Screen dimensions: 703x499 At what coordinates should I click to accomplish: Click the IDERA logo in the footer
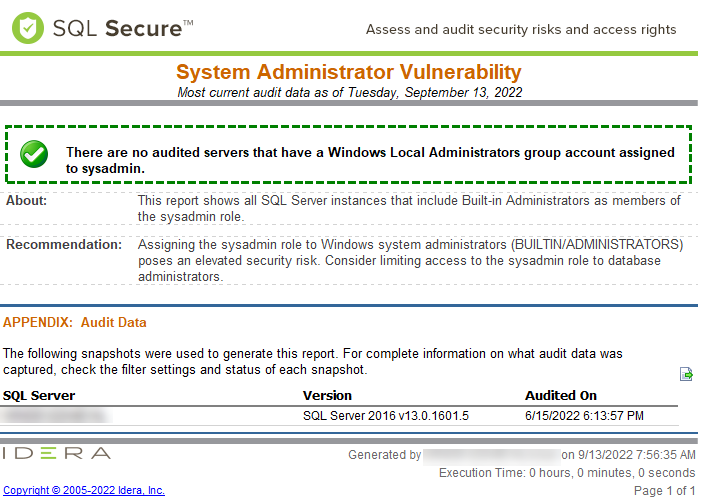coord(56,453)
